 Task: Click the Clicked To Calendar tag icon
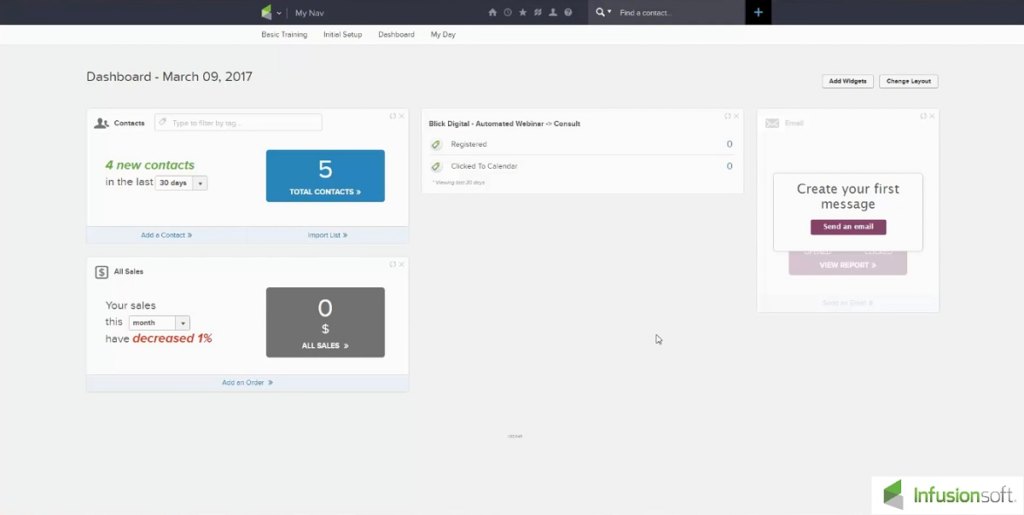pos(436,167)
